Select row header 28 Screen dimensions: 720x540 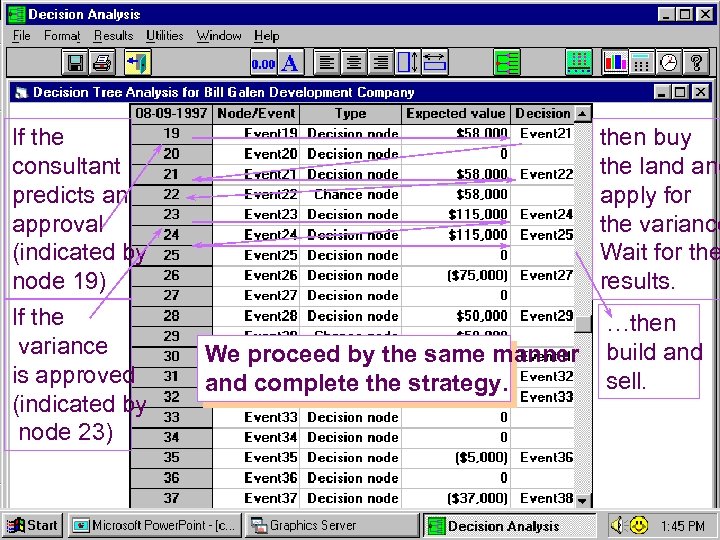[171, 316]
